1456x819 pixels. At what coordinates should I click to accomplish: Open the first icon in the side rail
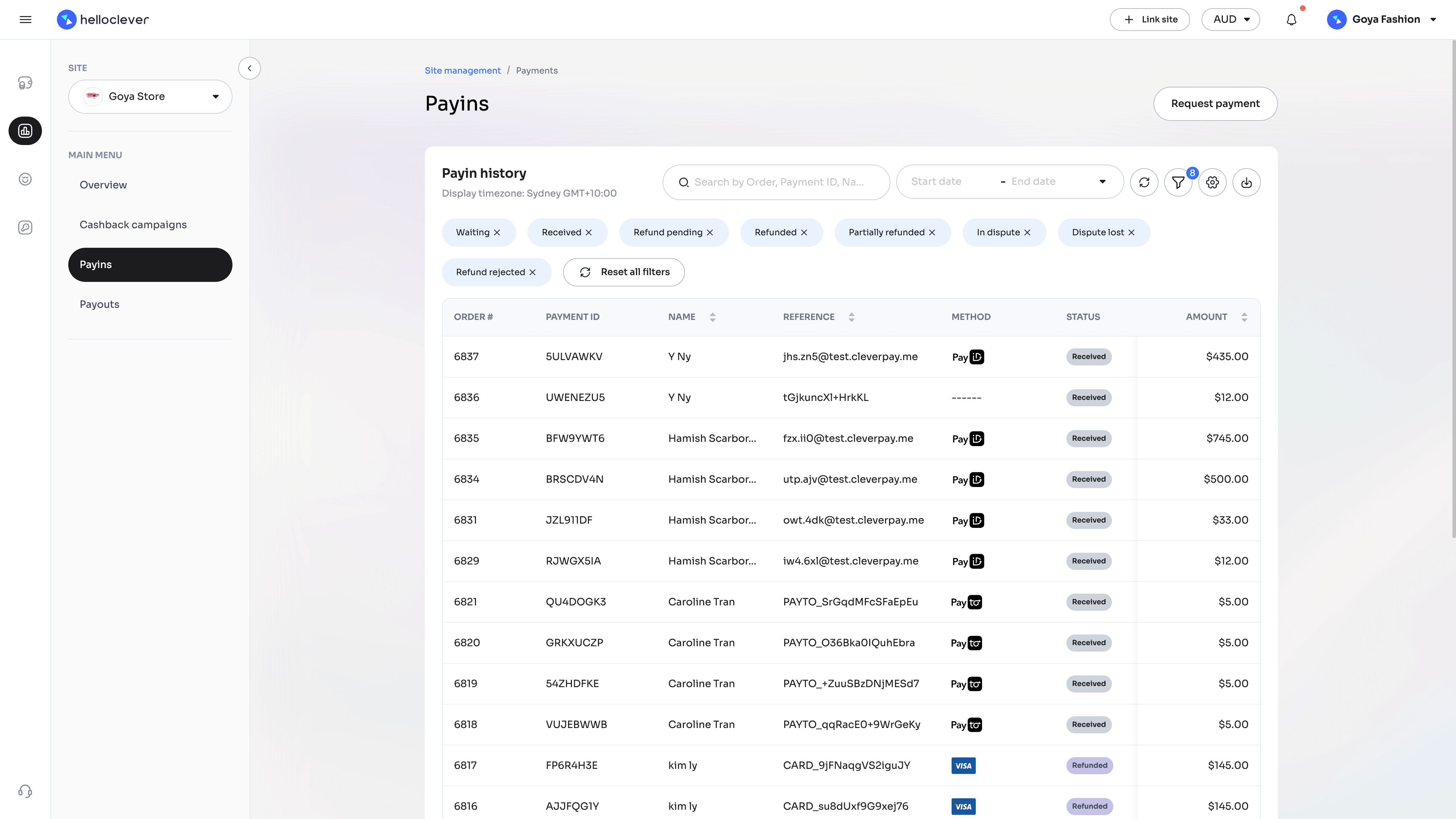tap(26, 83)
